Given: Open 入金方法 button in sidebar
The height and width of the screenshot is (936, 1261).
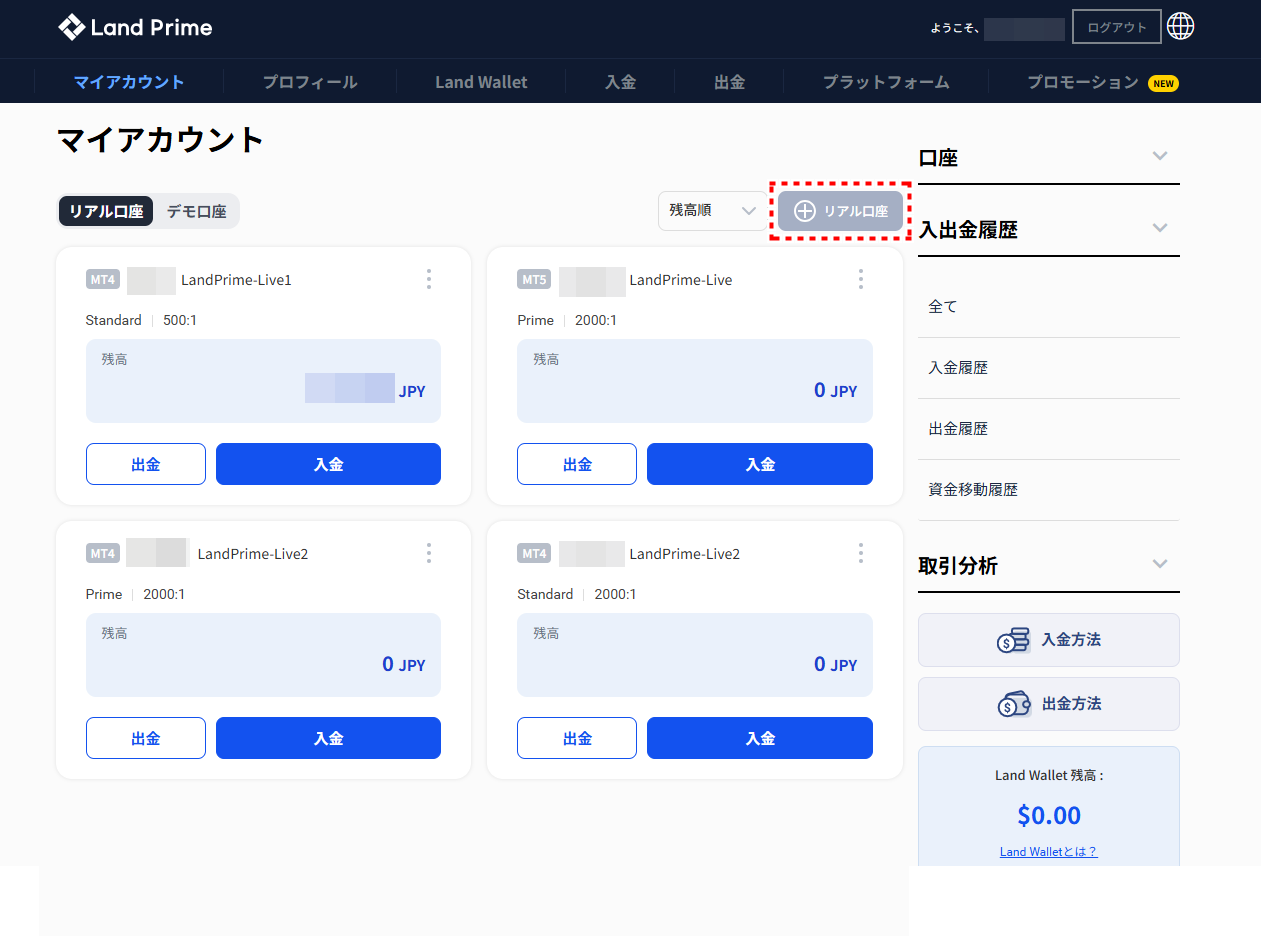Looking at the screenshot, I should coord(1049,640).
